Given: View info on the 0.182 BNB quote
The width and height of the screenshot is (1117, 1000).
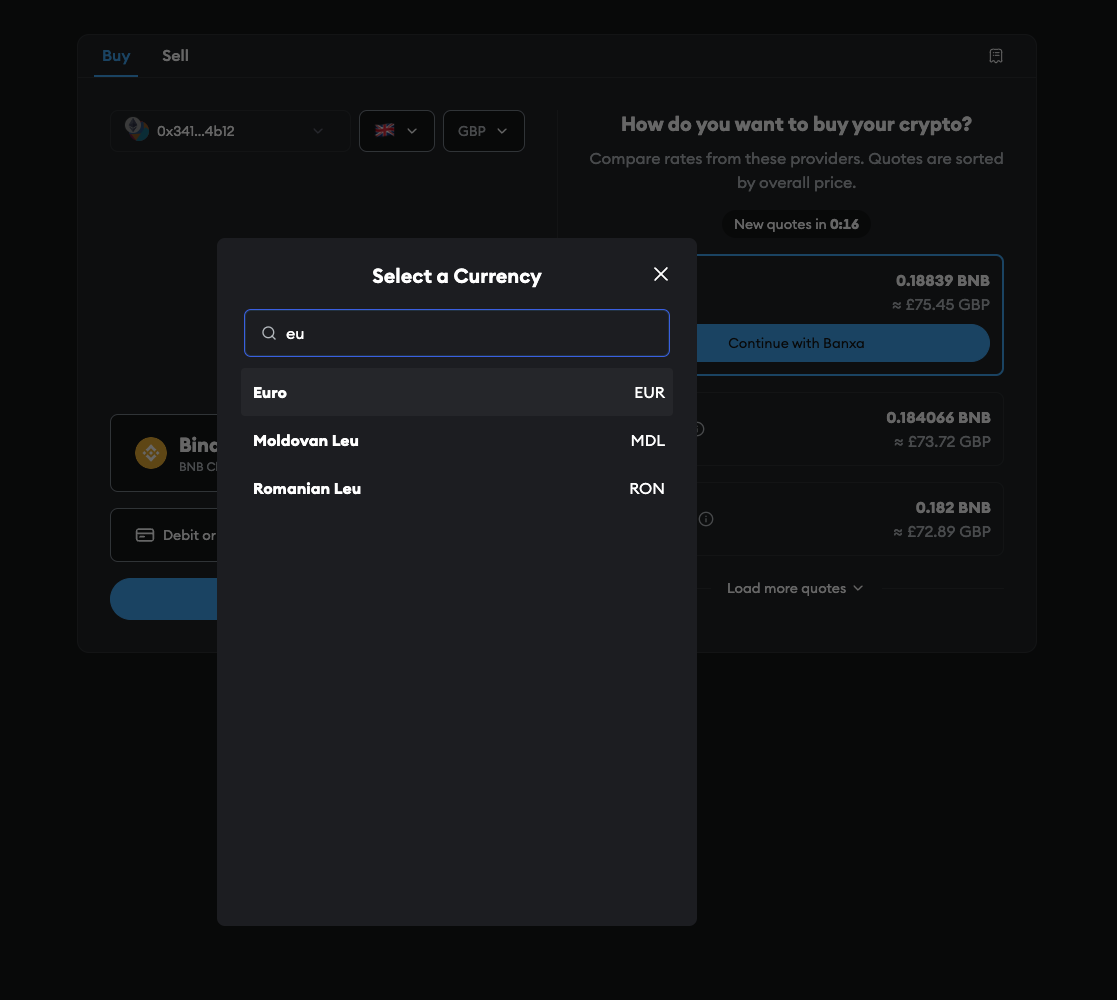Looking at the screenshot, I should pyautogui.click(x=705, y=519).
